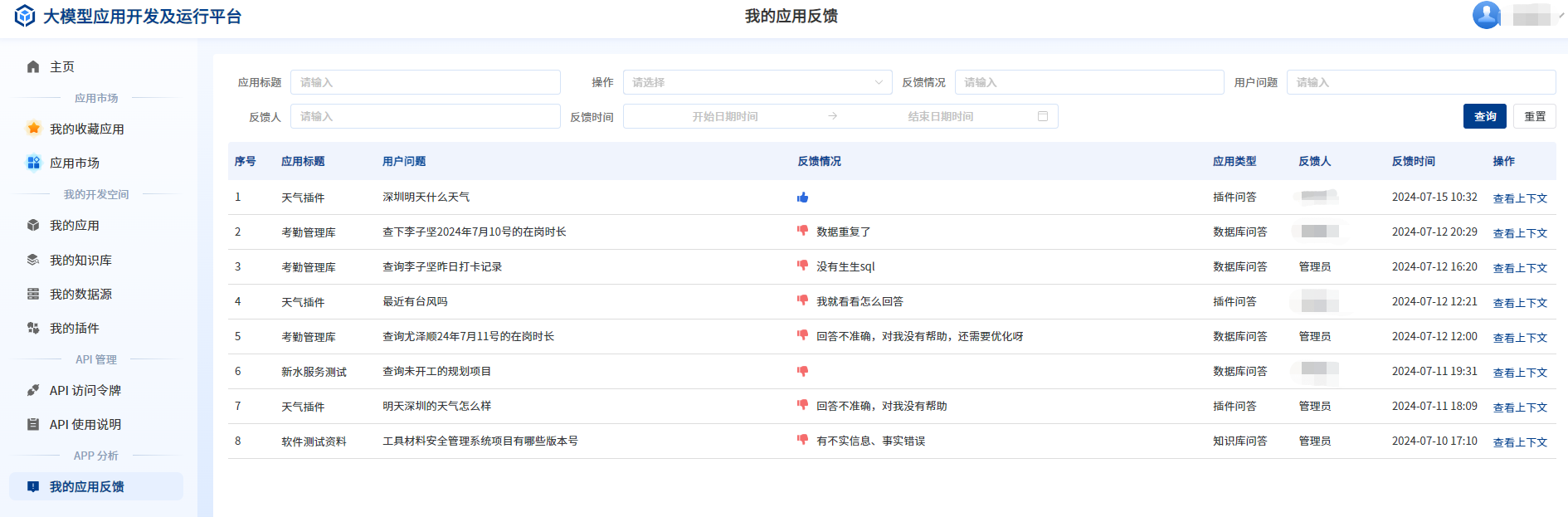Click the home icon beside 主页
This screenshot has width=1568, height=517.
(x=33, y=66)
